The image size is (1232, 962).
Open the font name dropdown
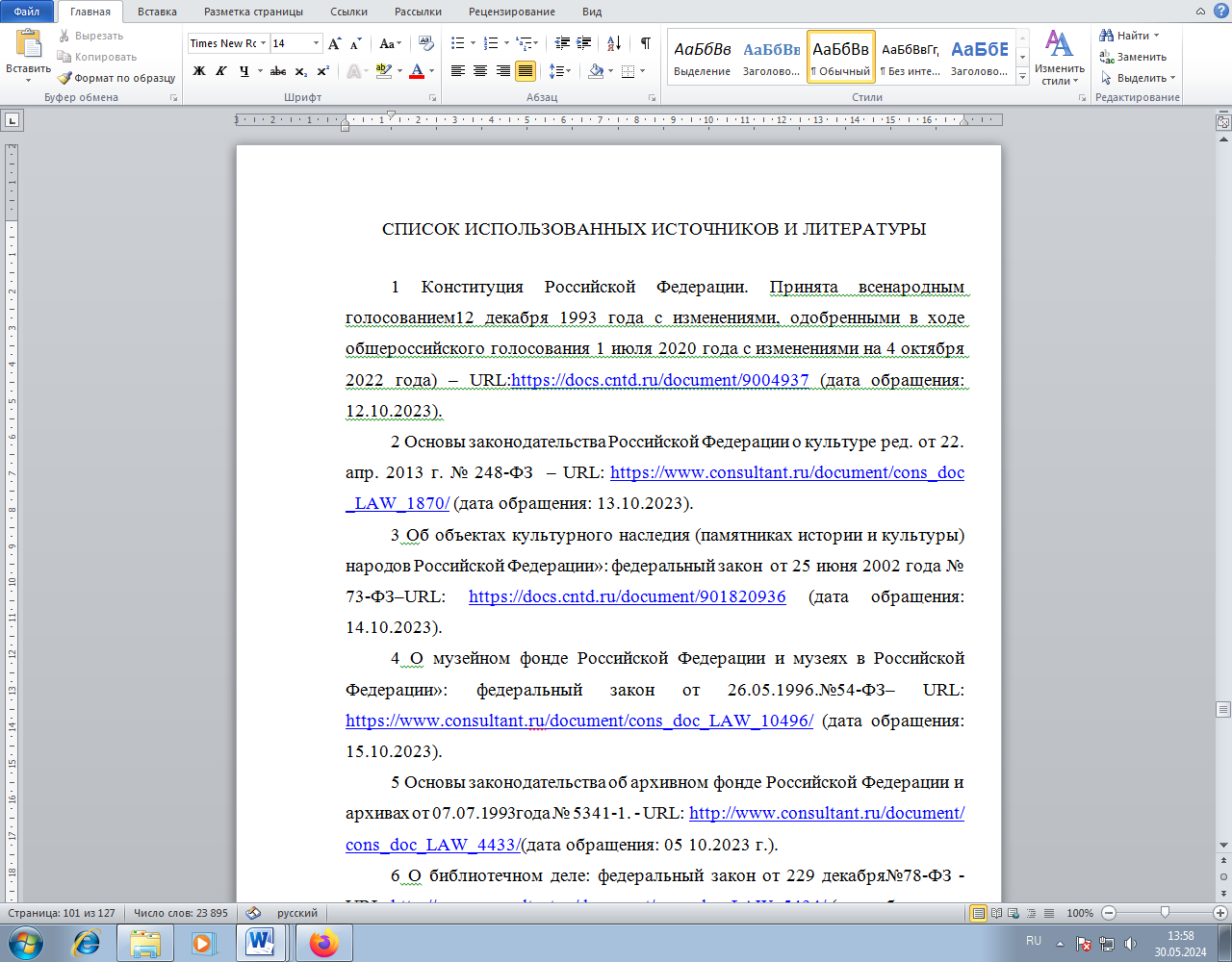point(263,43)
